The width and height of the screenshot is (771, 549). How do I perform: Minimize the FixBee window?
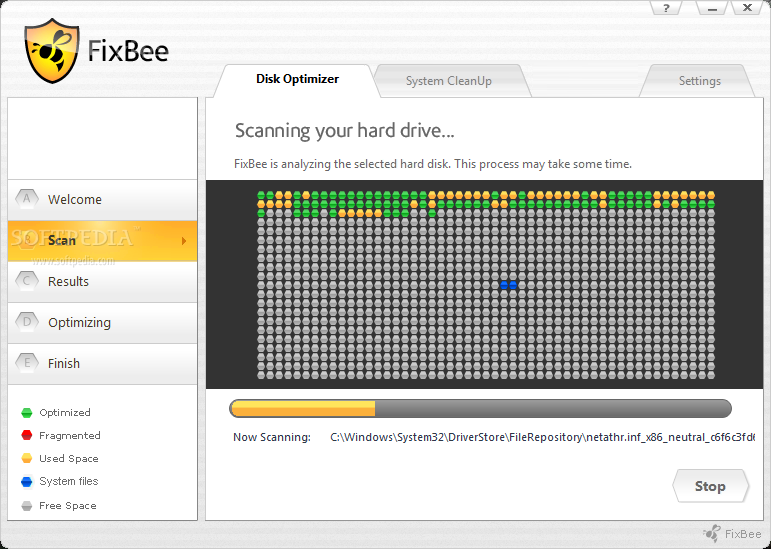coord(712,8)
